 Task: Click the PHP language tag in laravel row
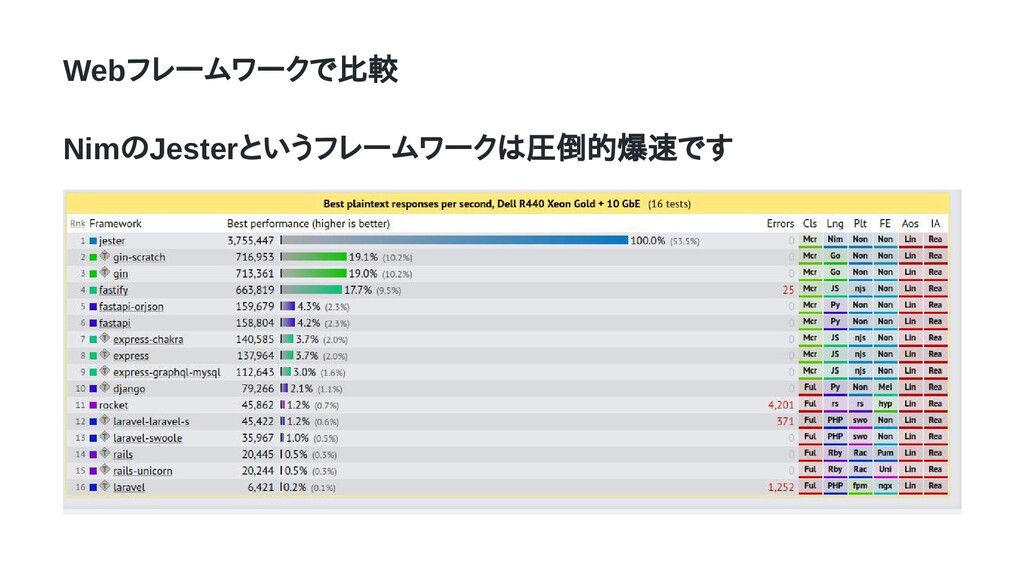[x=835, y=486]
